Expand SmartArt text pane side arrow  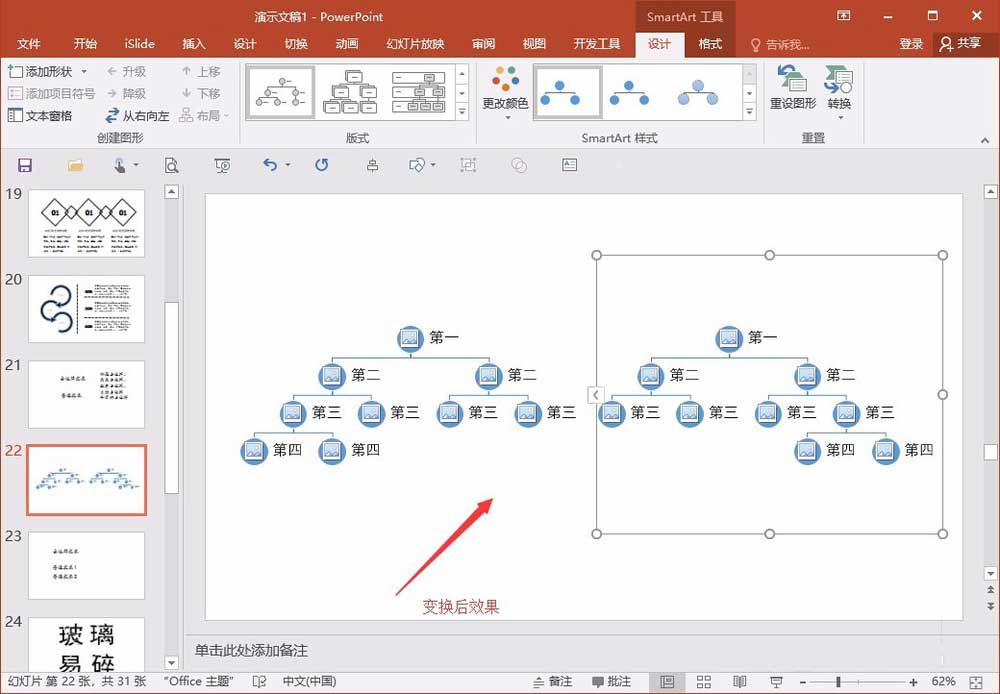(595, 395)
